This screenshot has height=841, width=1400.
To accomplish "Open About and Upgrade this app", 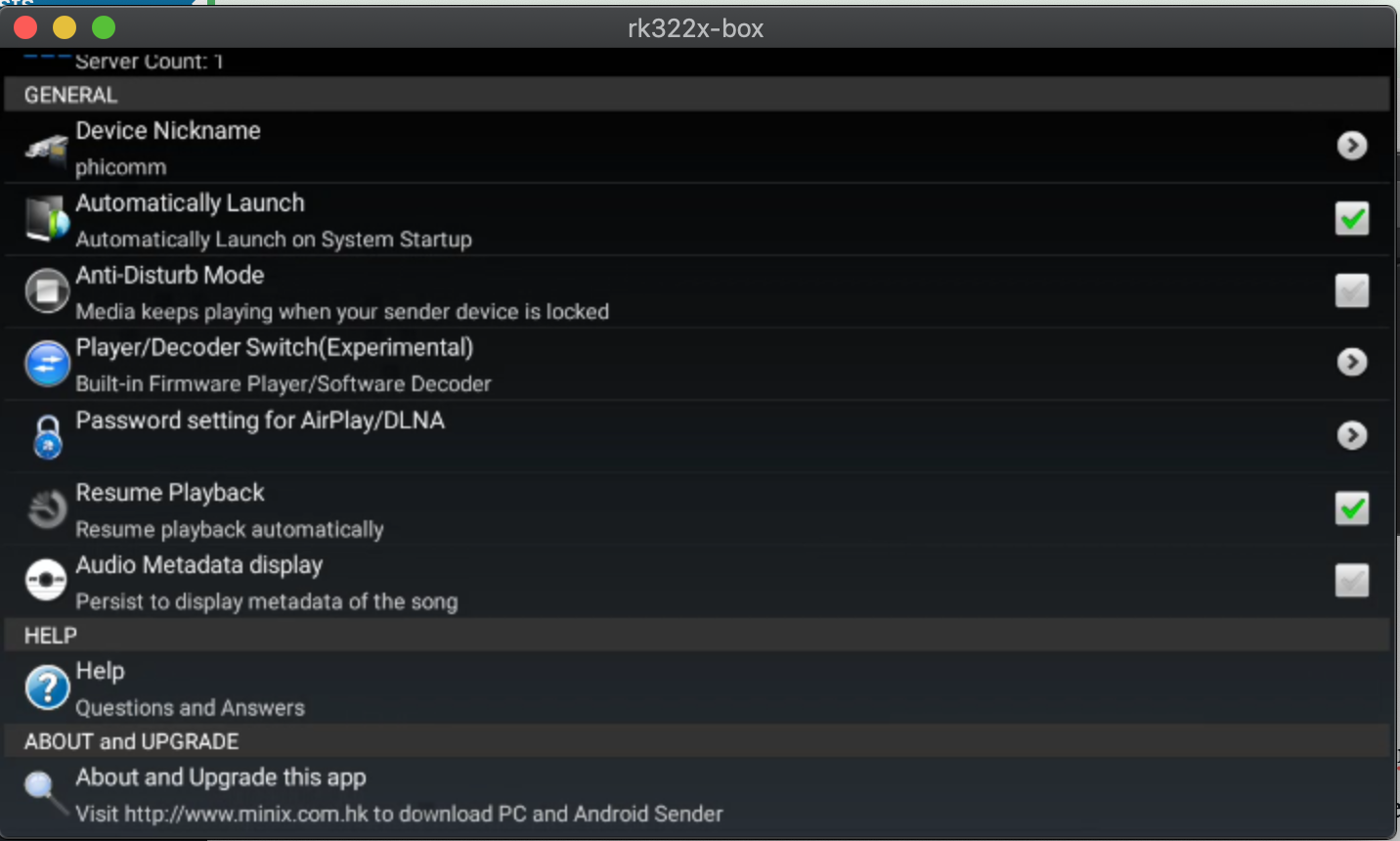I will [697, 795].
